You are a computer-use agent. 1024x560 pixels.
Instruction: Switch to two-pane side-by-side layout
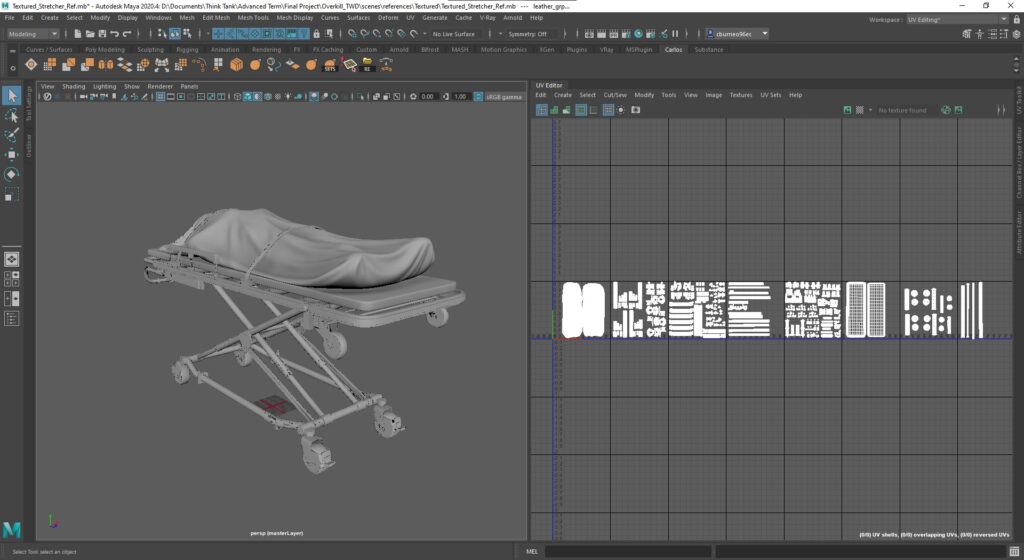click(x=11, y=299)
